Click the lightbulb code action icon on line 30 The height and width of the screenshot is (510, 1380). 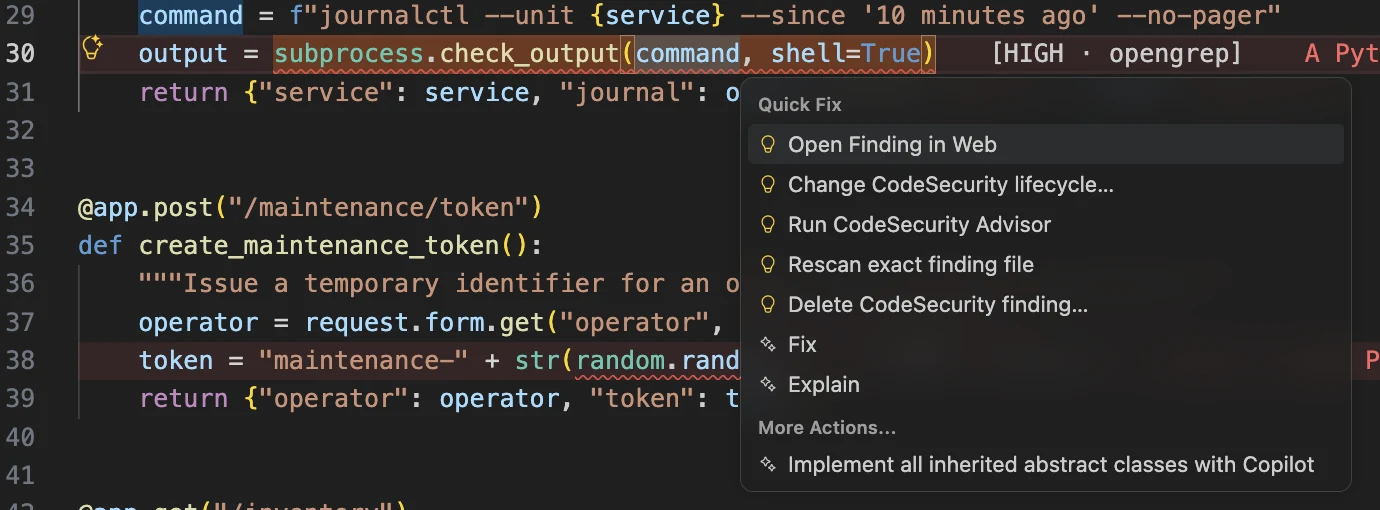point(92,48)
